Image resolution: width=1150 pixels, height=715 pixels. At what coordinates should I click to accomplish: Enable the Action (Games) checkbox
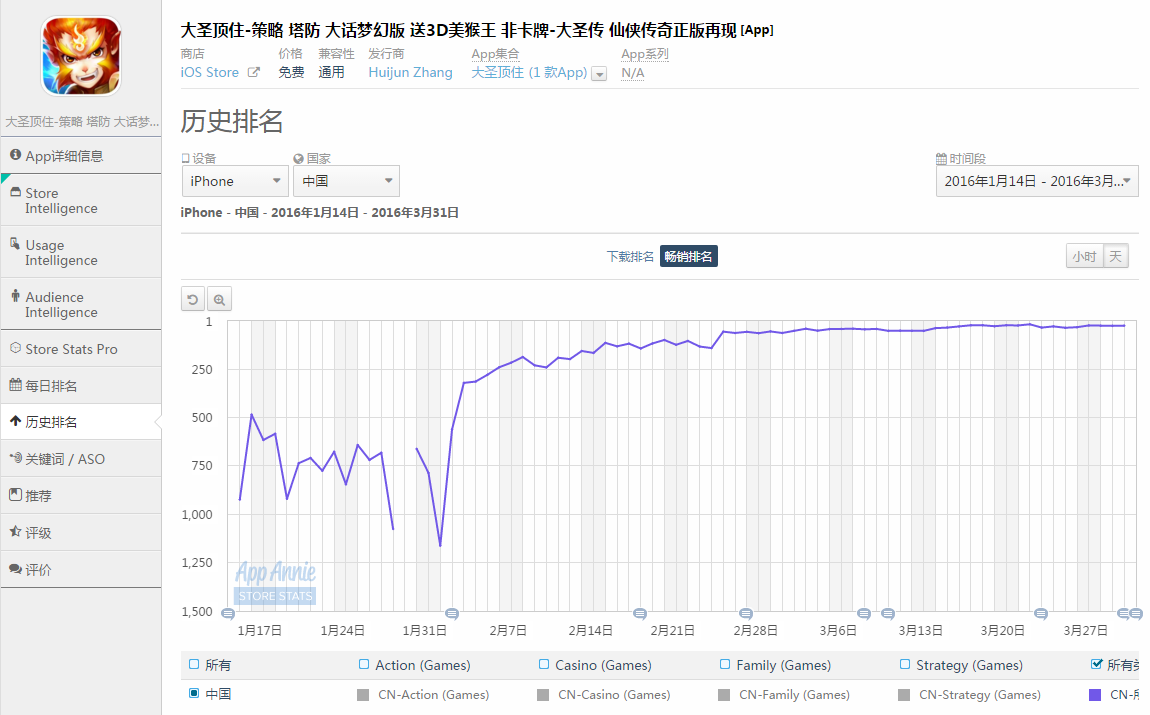click(364, 664)
